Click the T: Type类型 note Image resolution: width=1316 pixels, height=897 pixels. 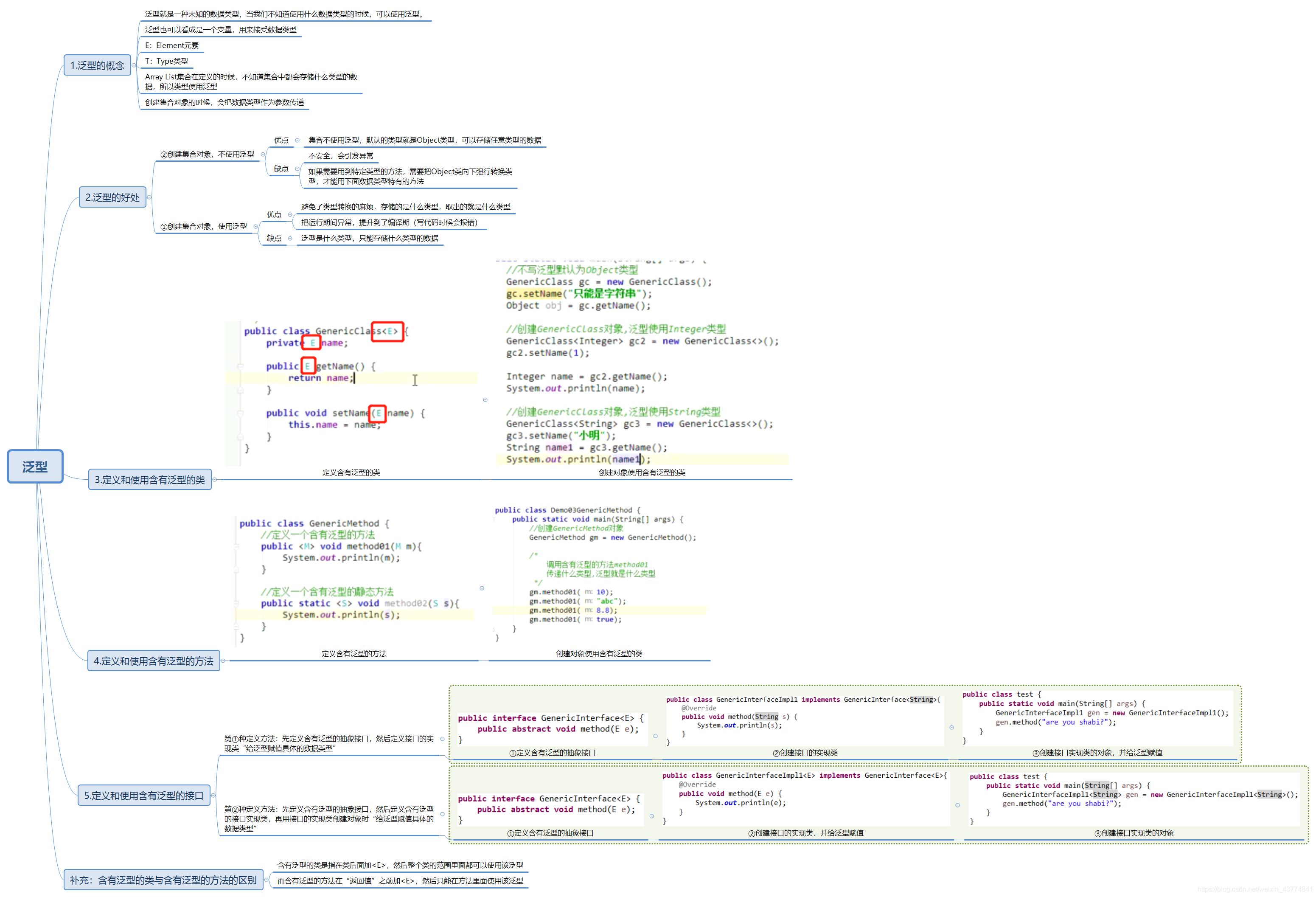(166, 61)
